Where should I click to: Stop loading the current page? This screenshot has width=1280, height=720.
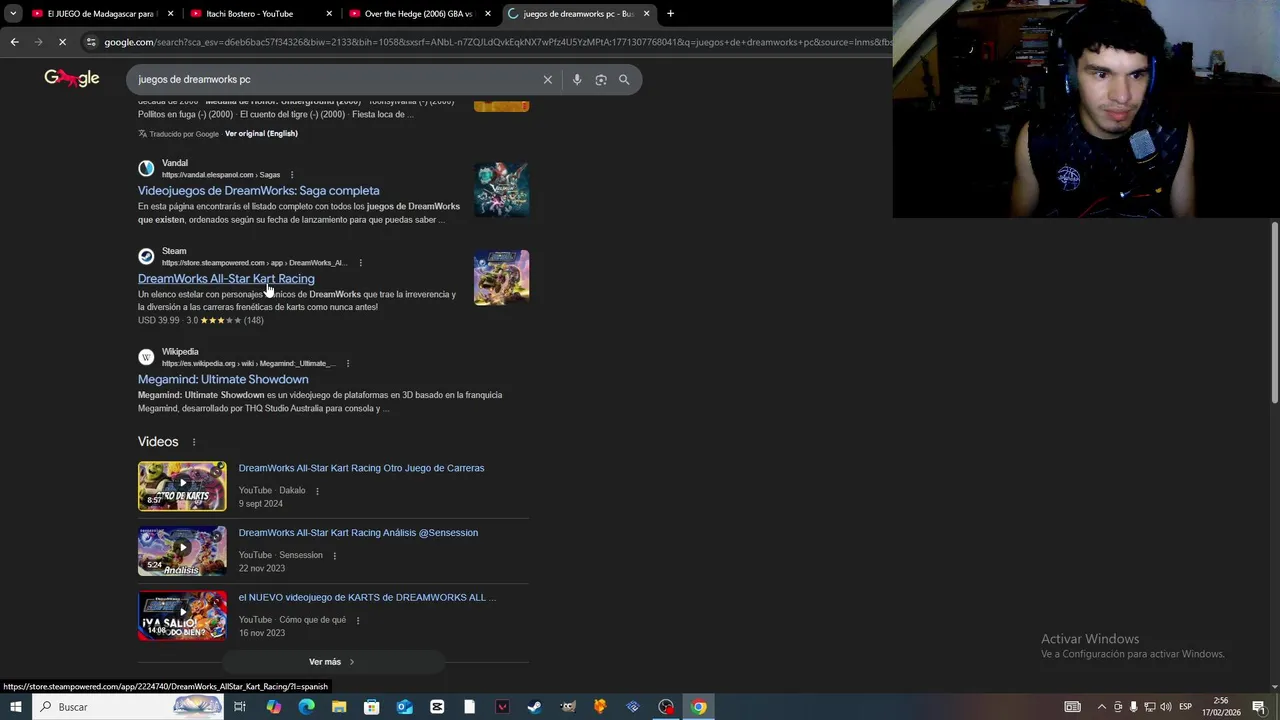tap(62, 42)
